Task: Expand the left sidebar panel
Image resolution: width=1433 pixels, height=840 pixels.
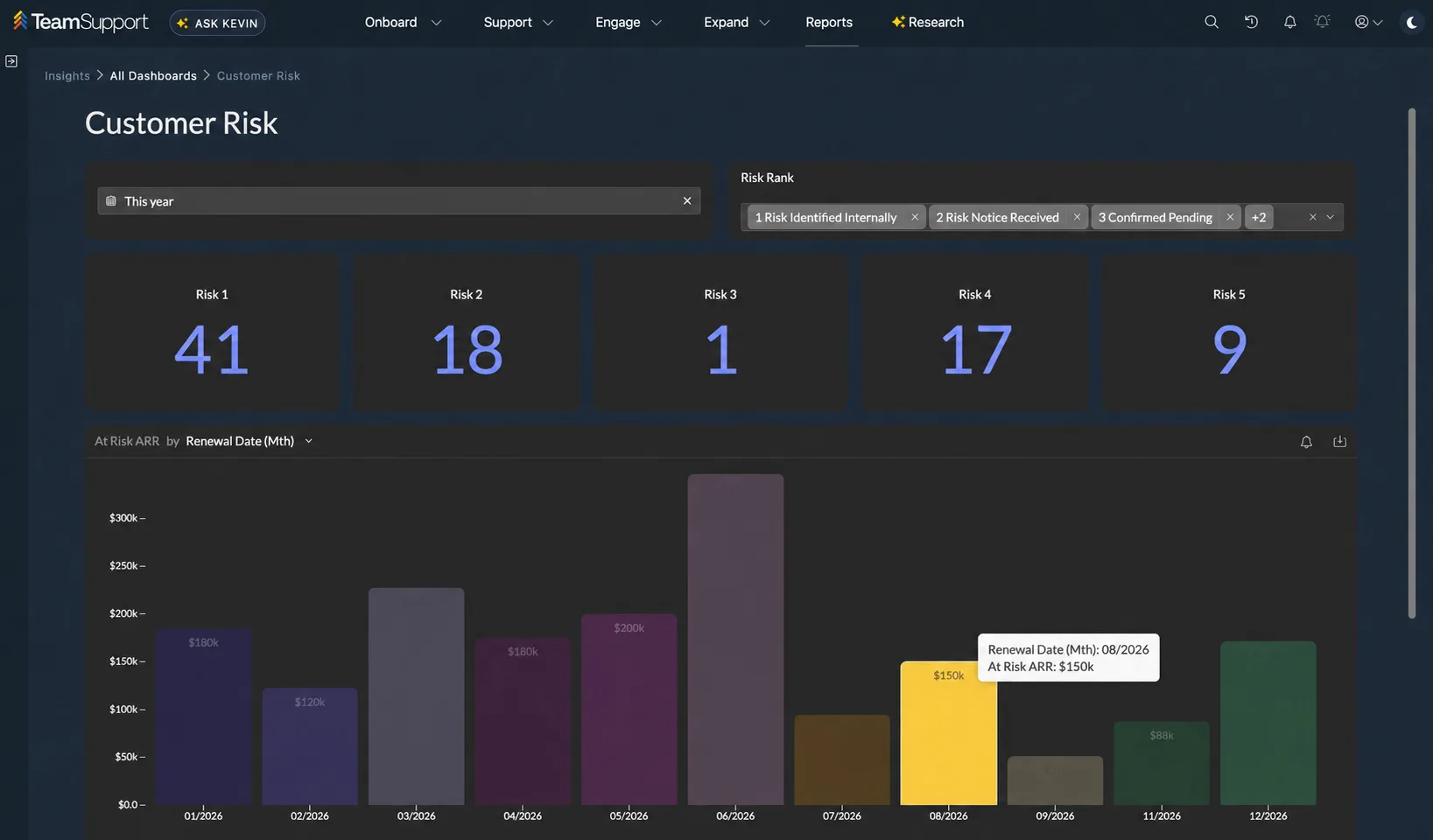Action: [11, 61]
